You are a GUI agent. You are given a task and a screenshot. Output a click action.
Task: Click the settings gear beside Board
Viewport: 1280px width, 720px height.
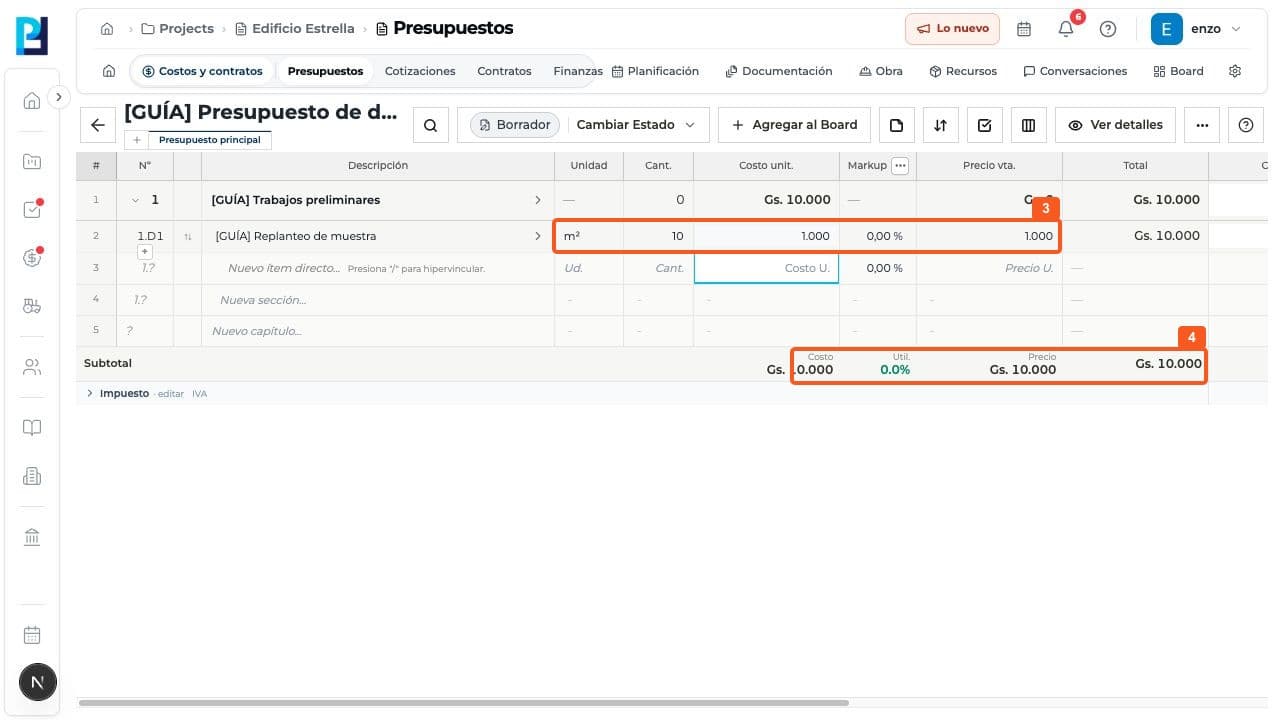tap(1235, 71)
